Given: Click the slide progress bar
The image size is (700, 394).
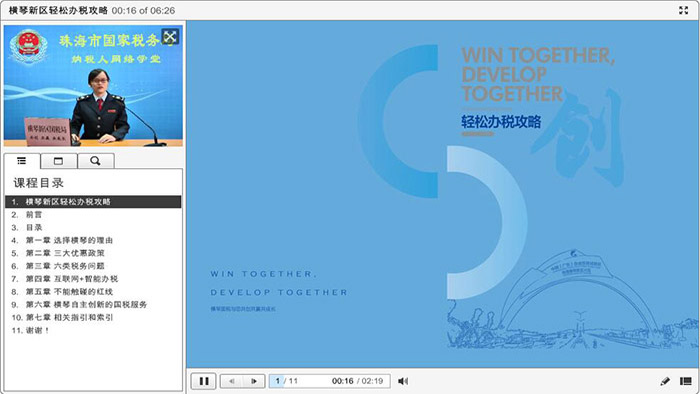Looking at the screenshot, I should point(329,381).
